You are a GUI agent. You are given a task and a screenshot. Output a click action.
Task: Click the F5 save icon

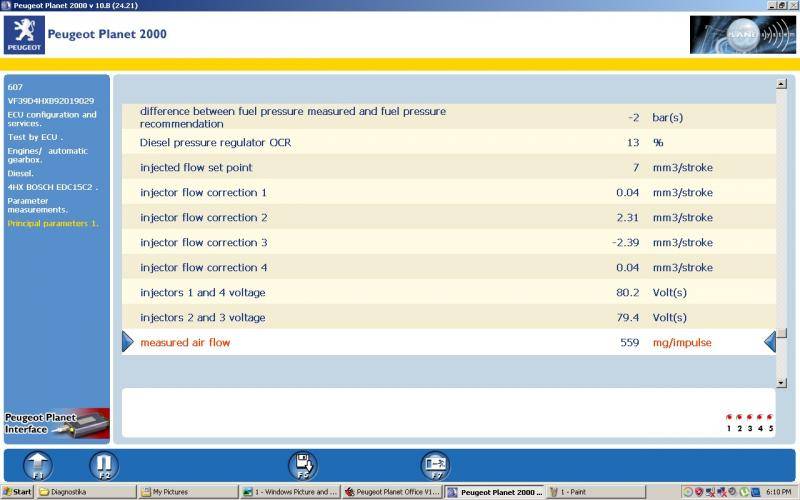point(303,465)
